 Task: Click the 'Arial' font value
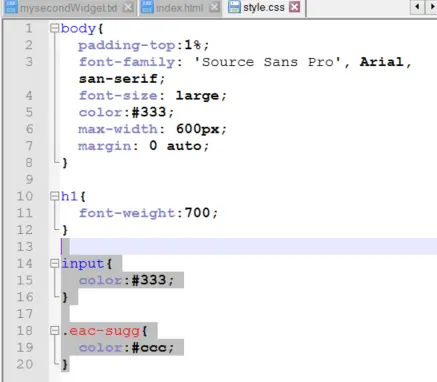pyautogui.click(x=382, y=62)
